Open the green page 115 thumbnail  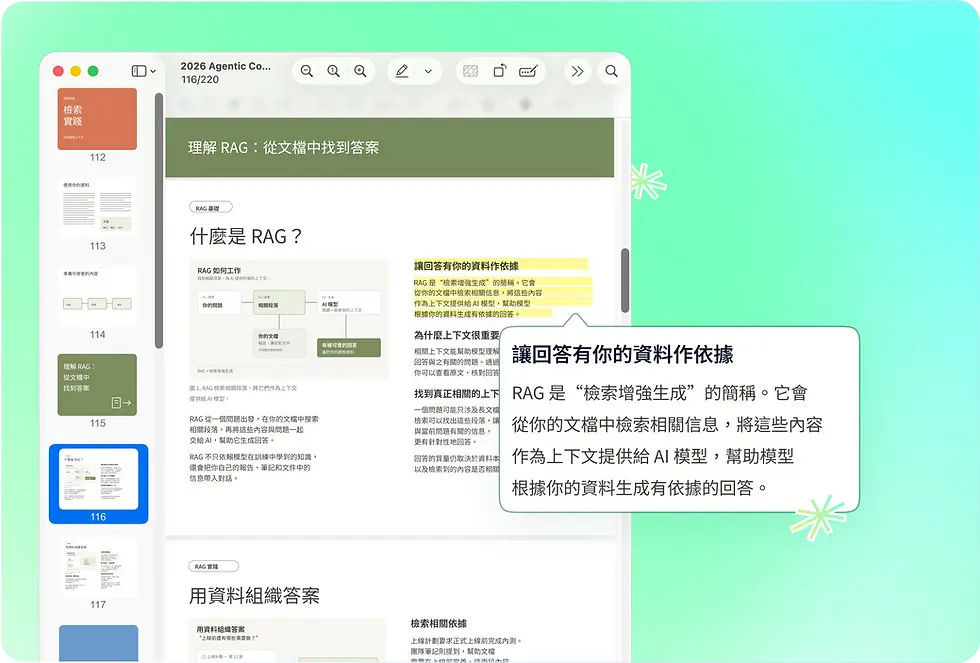[x=97, y=385]
